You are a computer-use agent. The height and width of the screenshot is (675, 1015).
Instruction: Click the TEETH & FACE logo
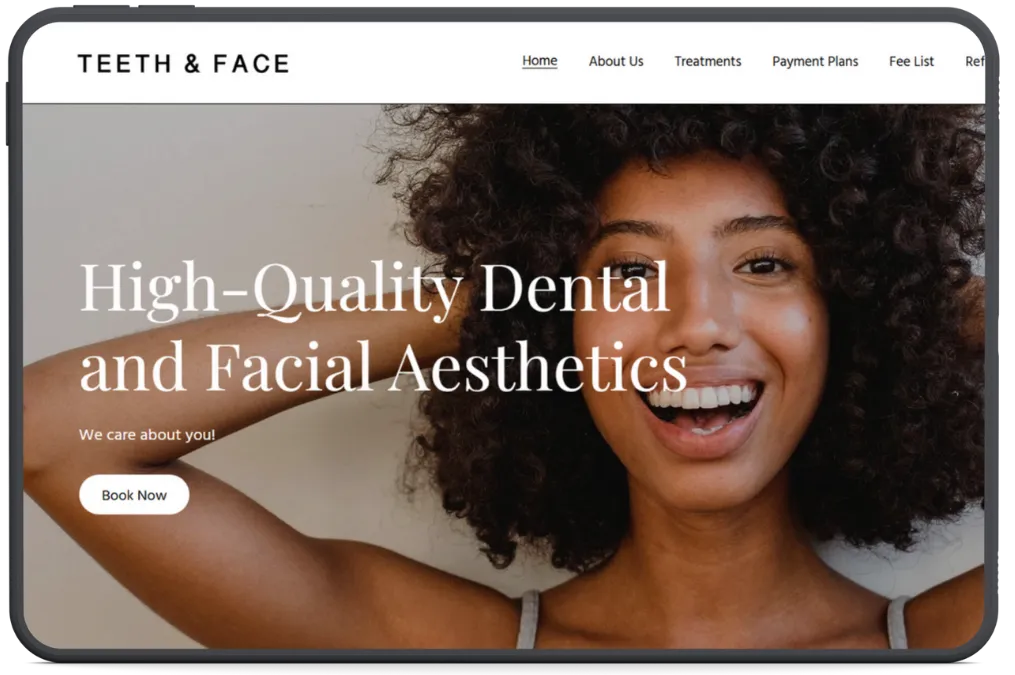coord(183,63)
